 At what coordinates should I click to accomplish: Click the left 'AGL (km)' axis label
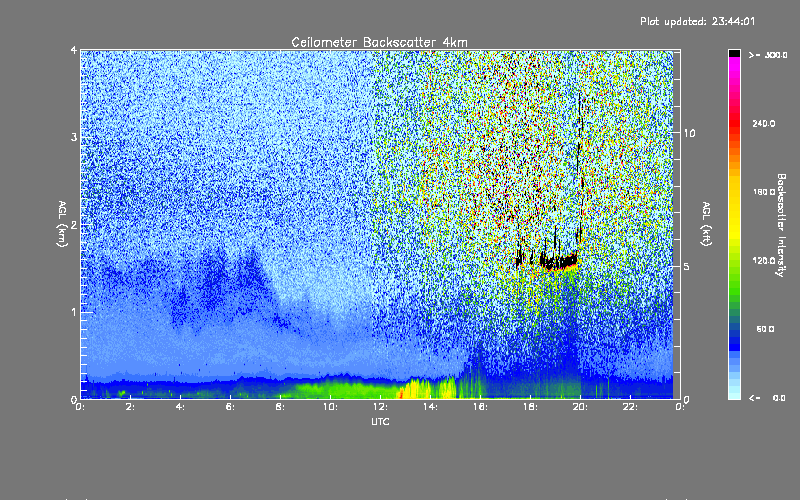(x=62, y=224)
